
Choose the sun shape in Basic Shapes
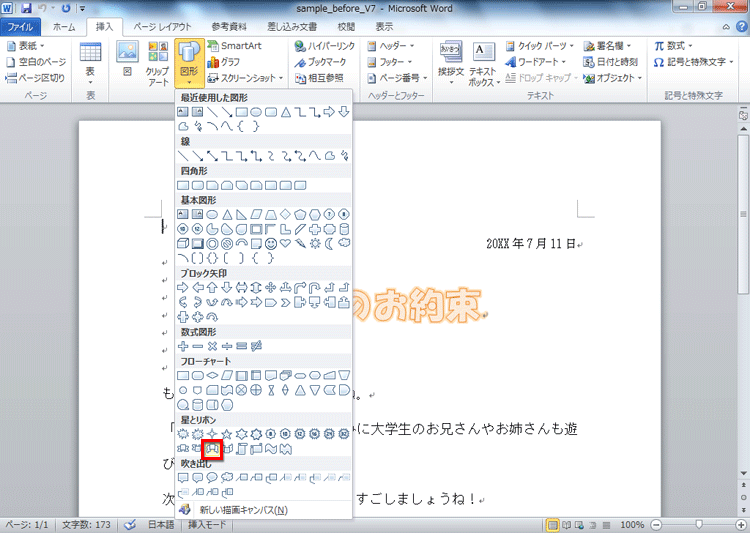(x=315, y=244)
